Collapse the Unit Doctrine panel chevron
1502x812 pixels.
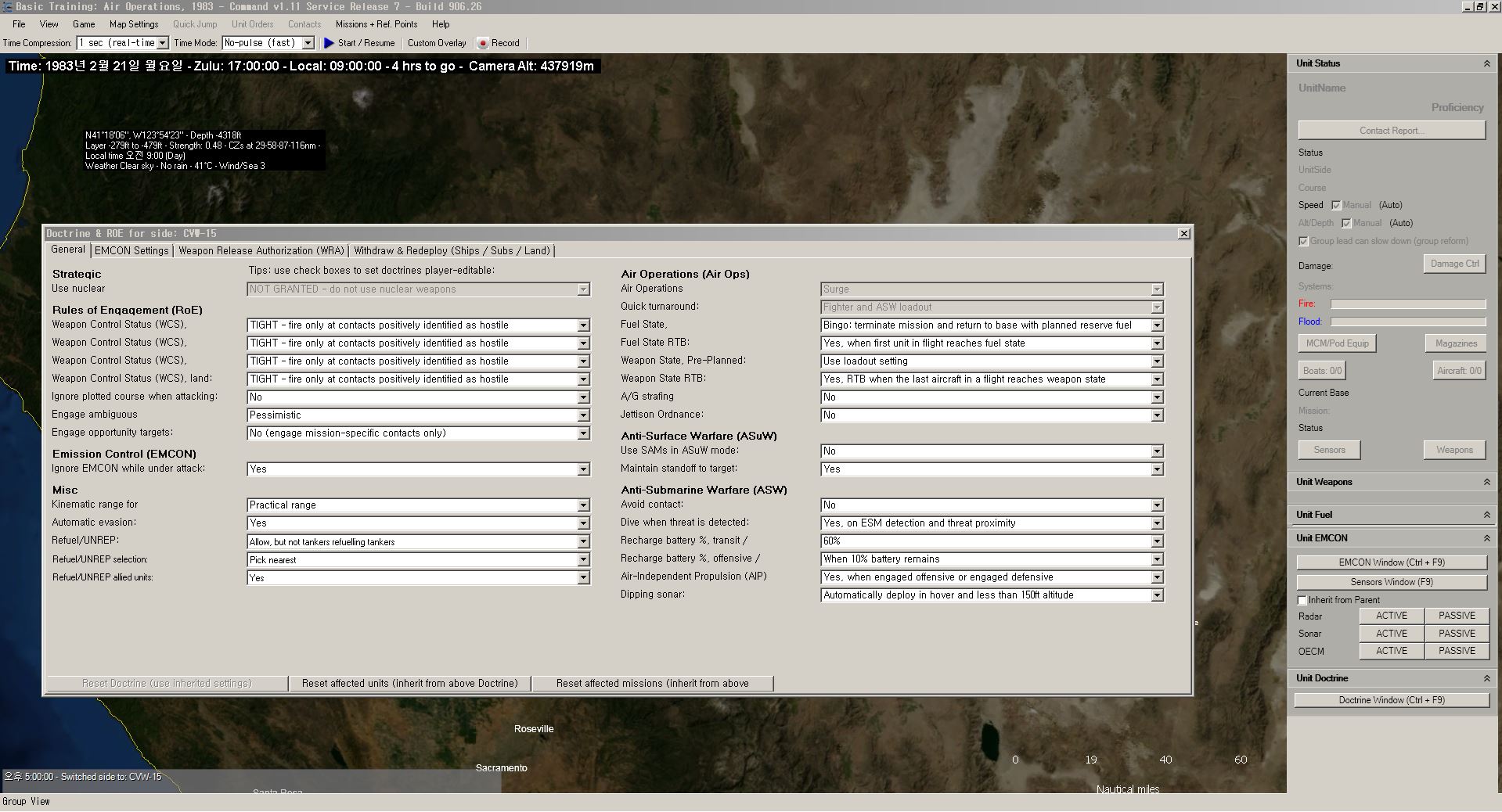click(x=1486, y=678)
